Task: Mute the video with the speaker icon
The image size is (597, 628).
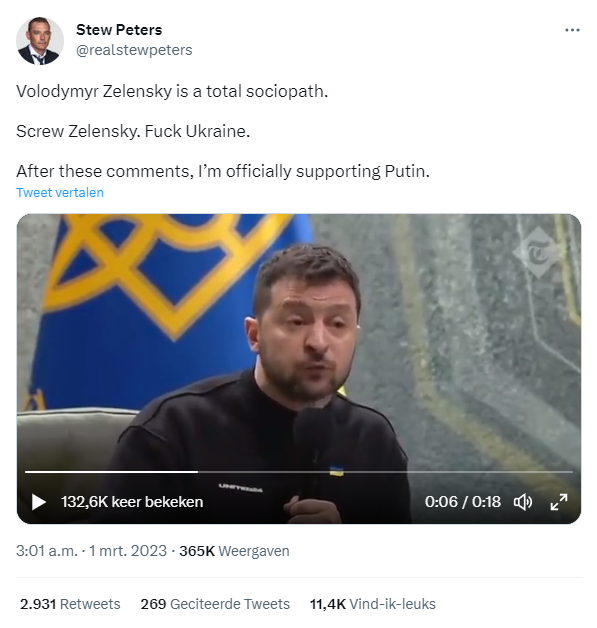Action: pyautogui.click(x=523, y=502)
